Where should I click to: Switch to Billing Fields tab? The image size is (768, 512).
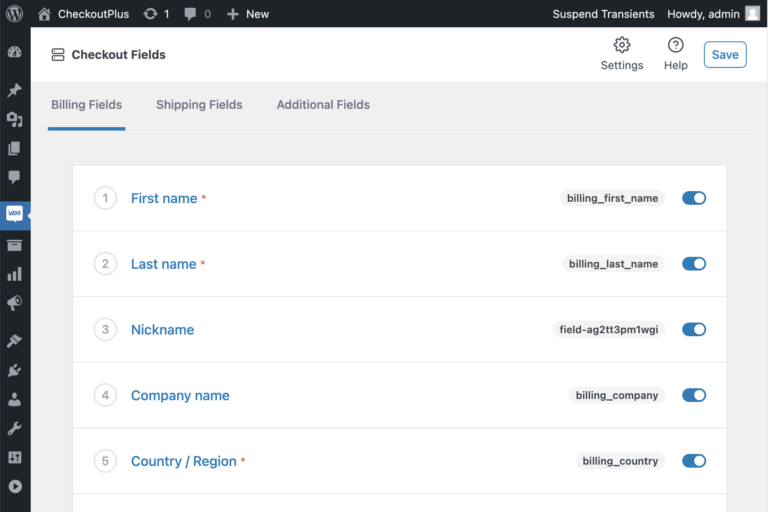pyautogui.click(x=87, y=105)
